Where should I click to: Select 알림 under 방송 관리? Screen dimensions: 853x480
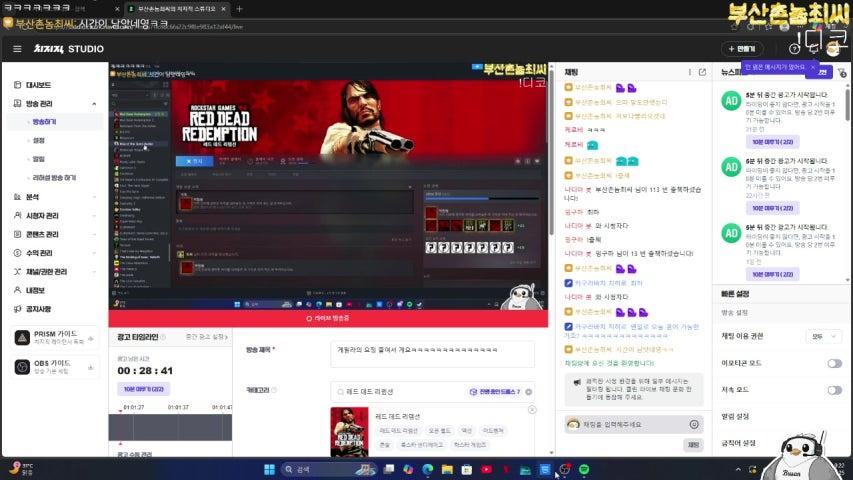point(39,159)
